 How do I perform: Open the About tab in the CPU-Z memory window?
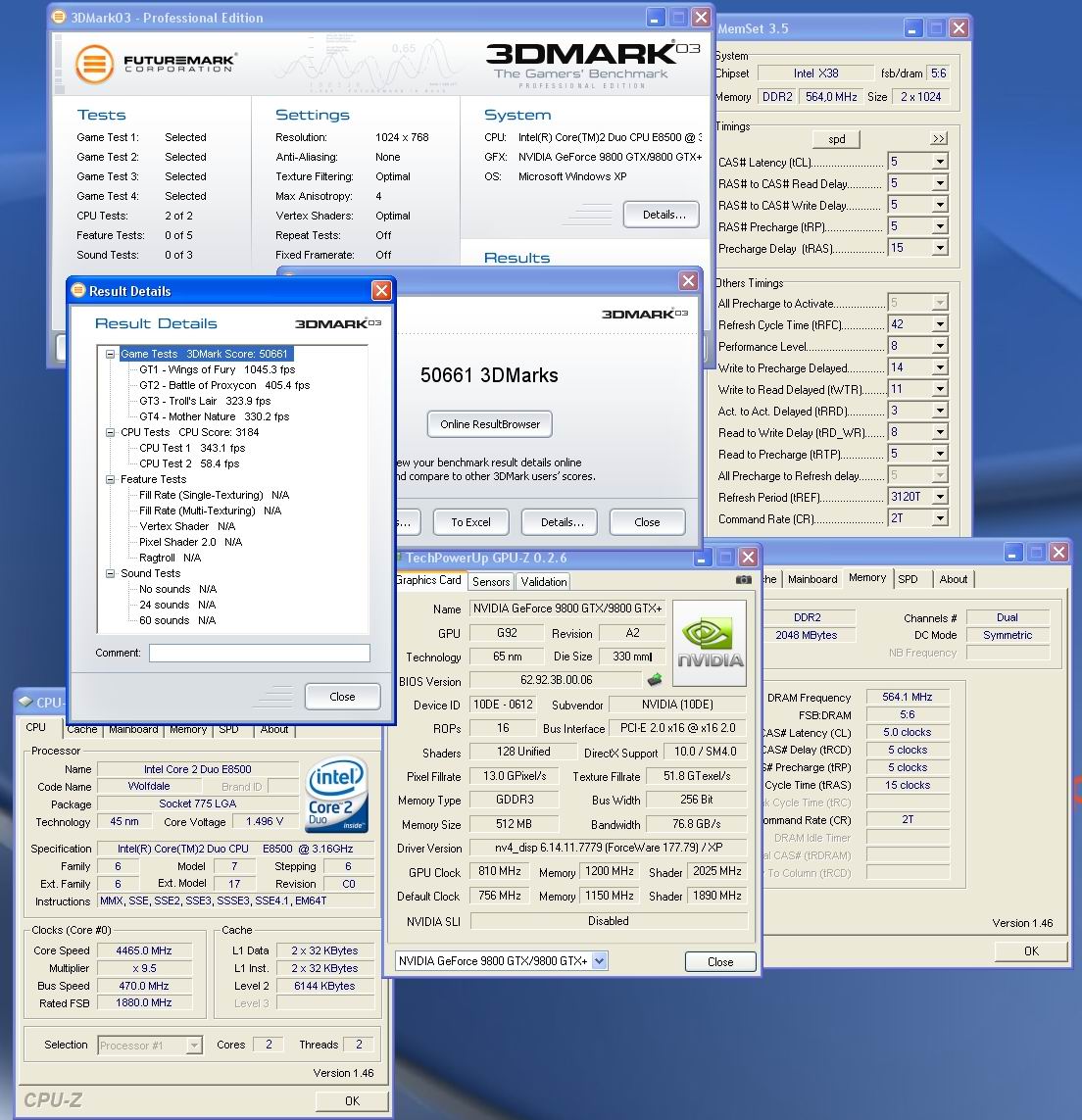(954, 579)
